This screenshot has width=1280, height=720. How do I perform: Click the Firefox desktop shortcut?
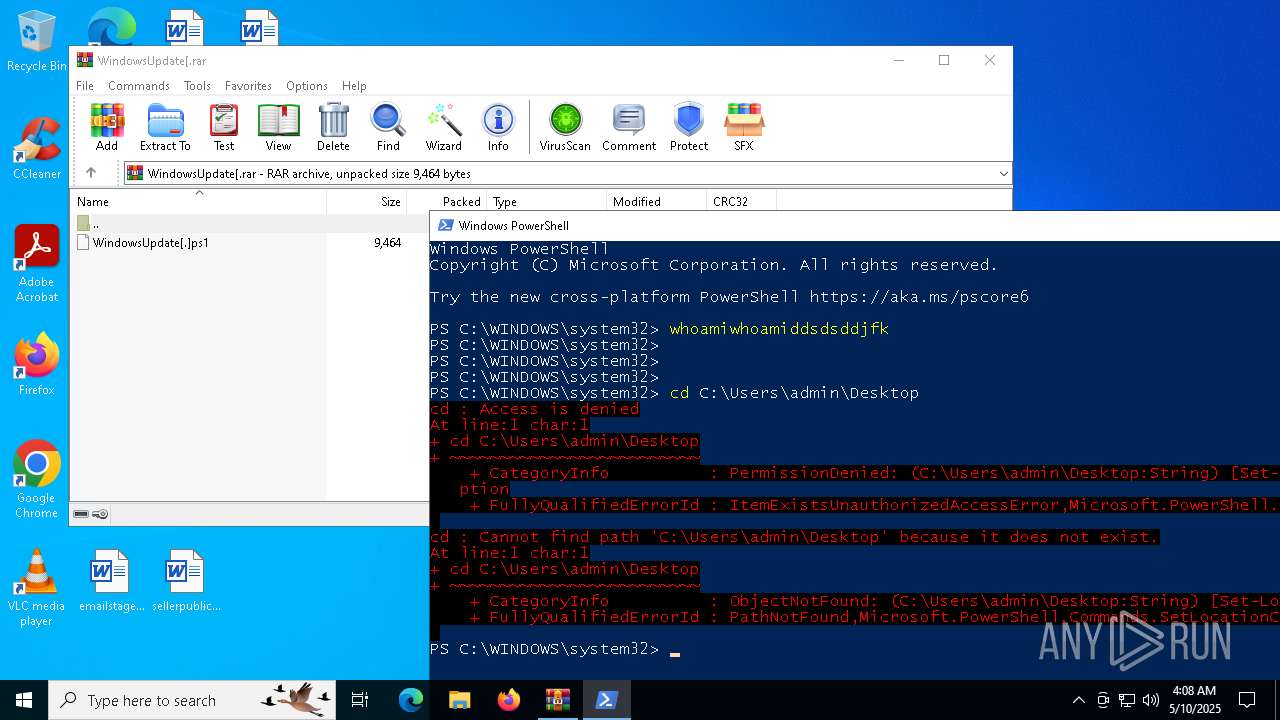[37, 365]
